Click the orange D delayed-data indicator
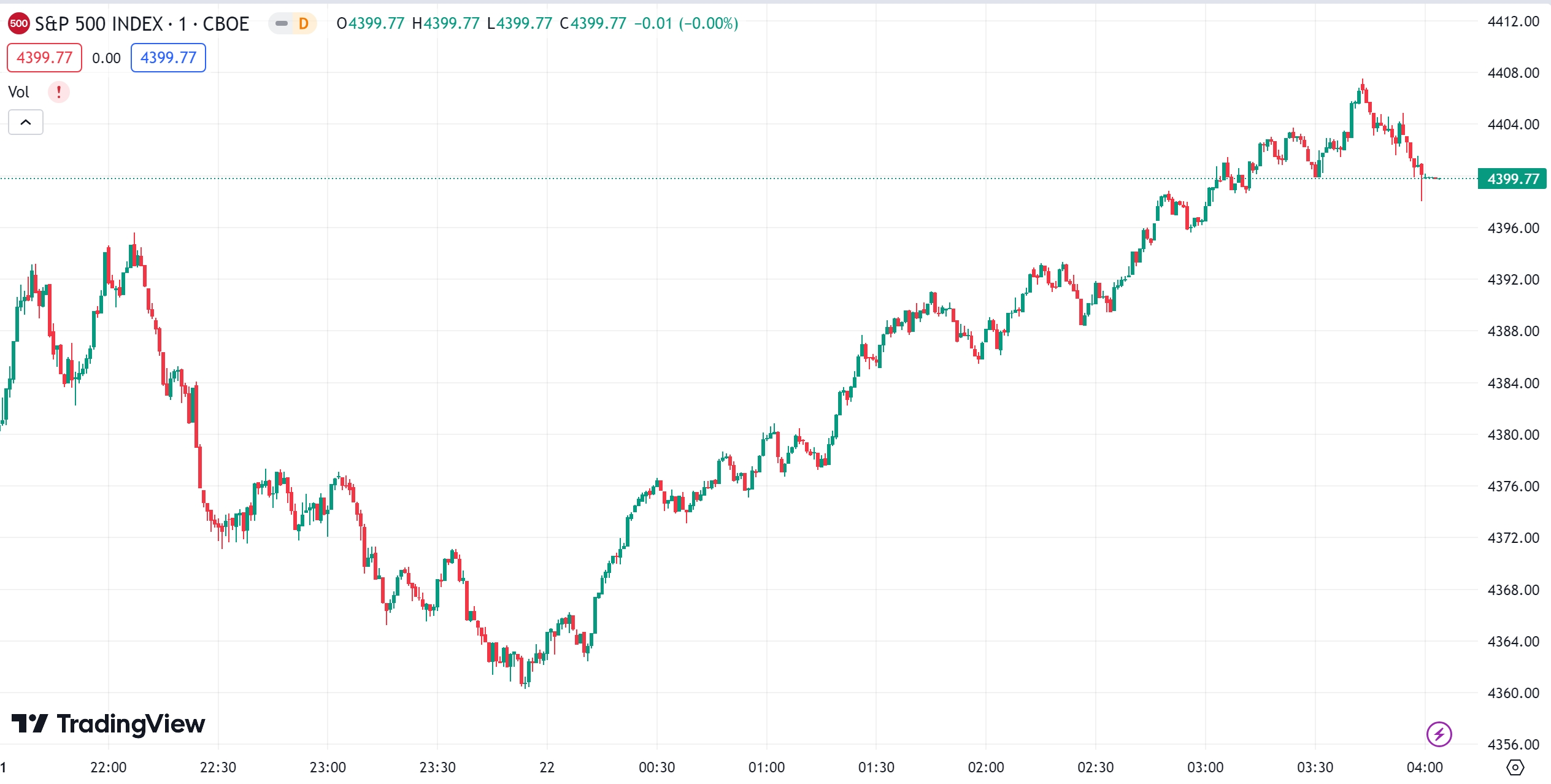The height and width of the screenshot is (784, 1551). point(303,24)
